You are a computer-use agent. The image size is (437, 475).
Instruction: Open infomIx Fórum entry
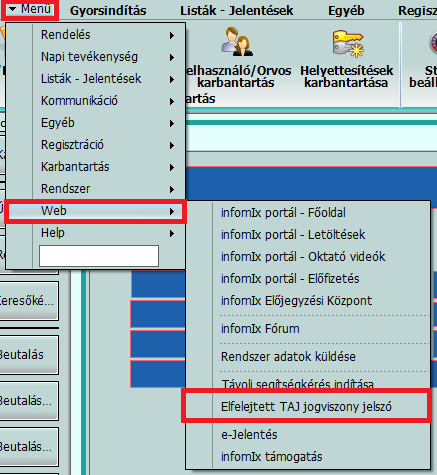260,329
